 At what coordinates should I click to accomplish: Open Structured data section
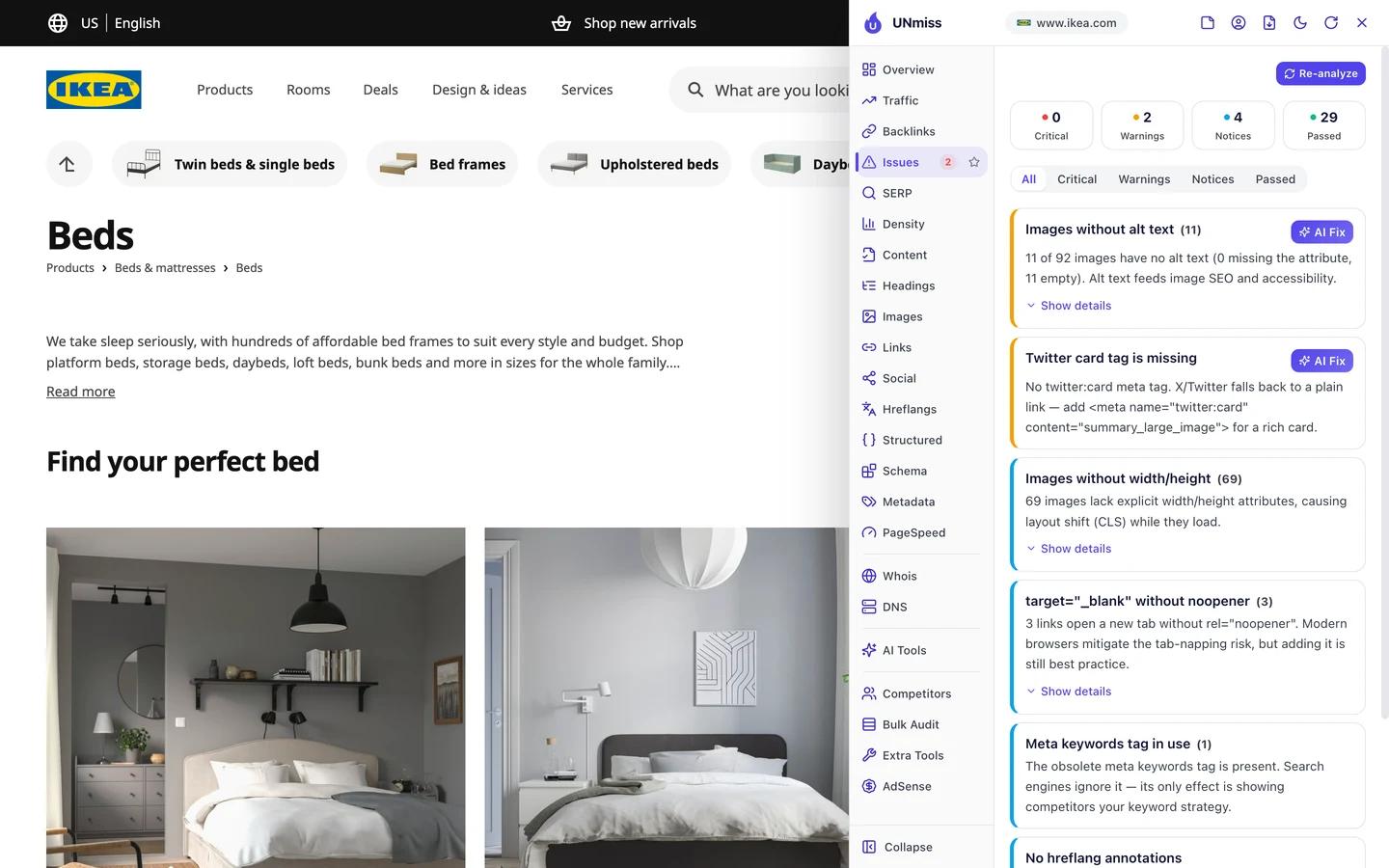point(921,440)
